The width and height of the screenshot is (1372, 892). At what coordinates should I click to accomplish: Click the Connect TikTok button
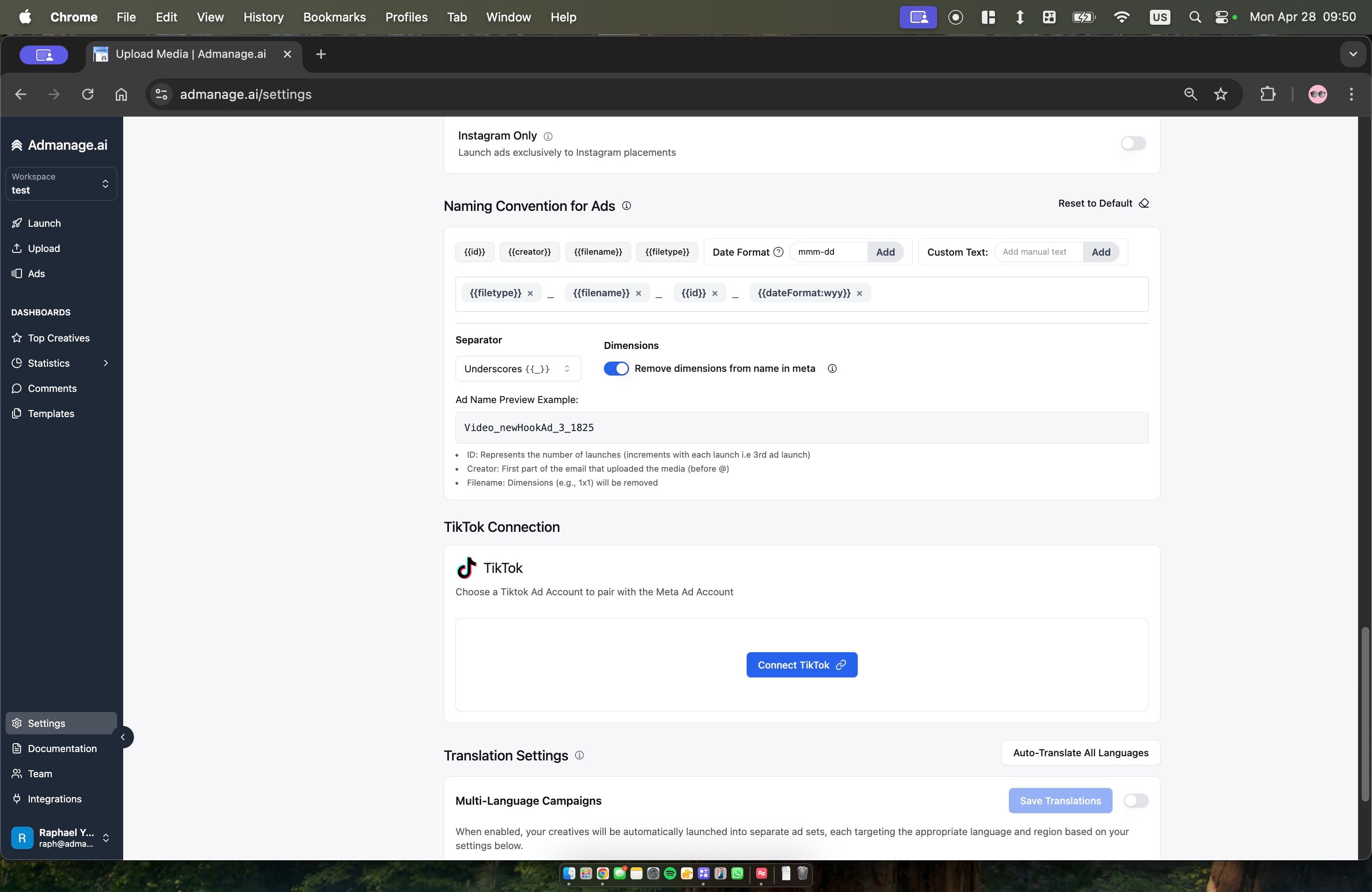coord(801,665)
